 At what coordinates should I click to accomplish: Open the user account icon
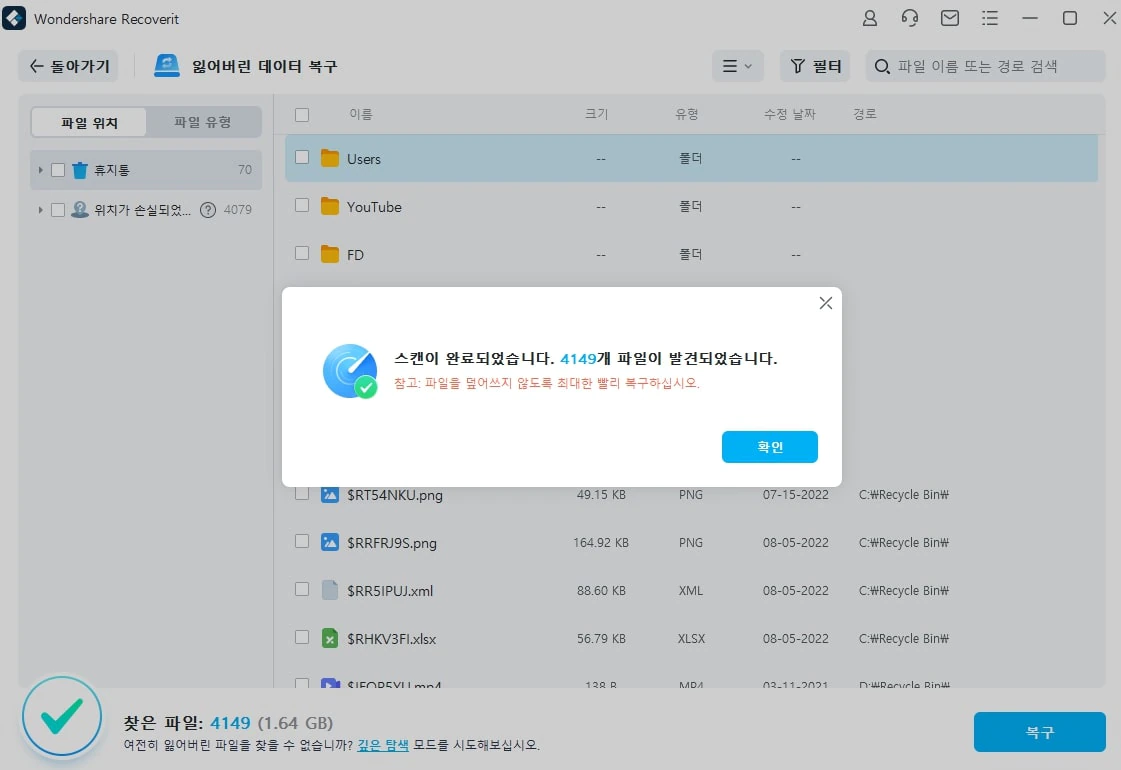(869, 18)
